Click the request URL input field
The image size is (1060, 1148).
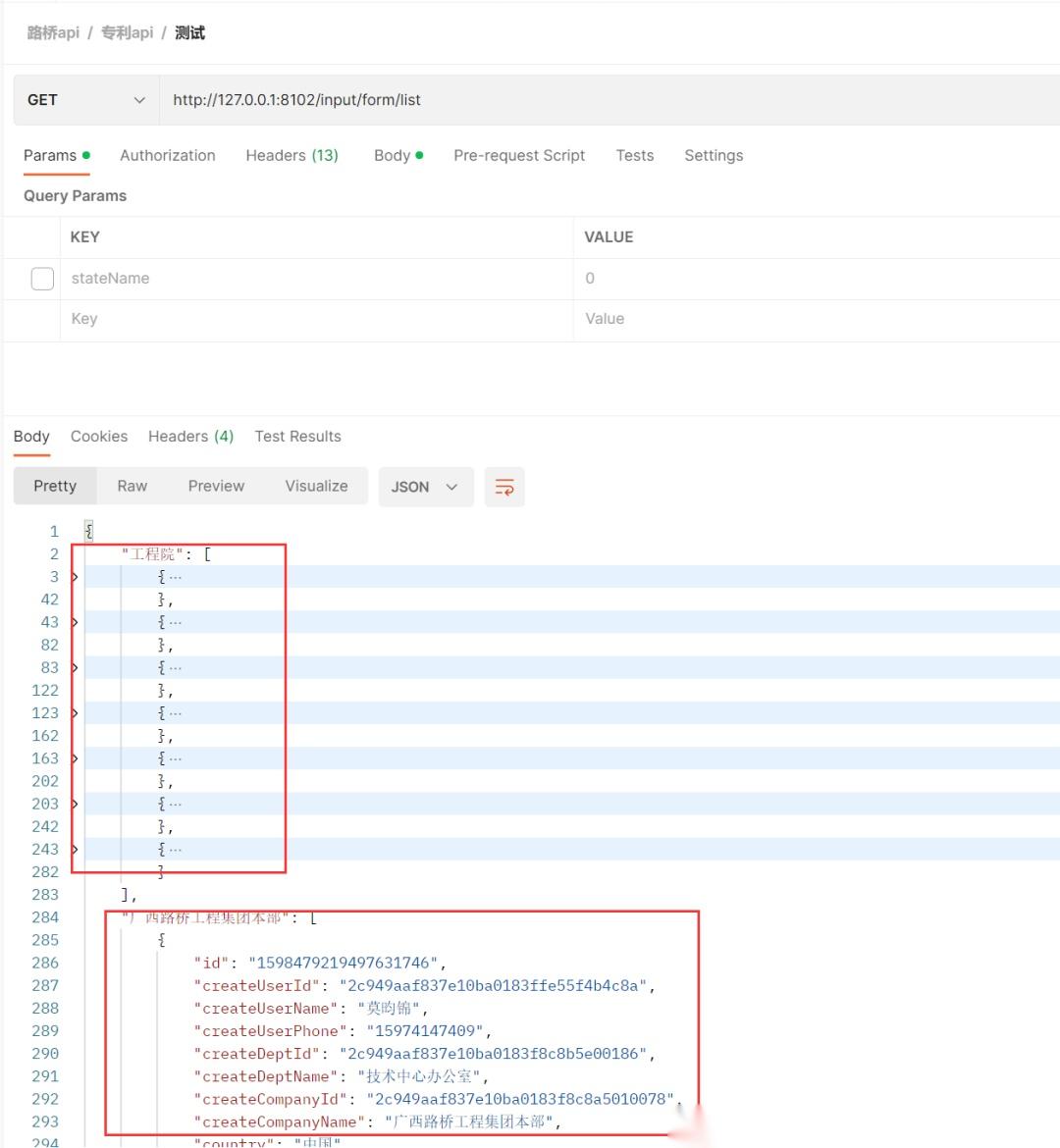393,99
